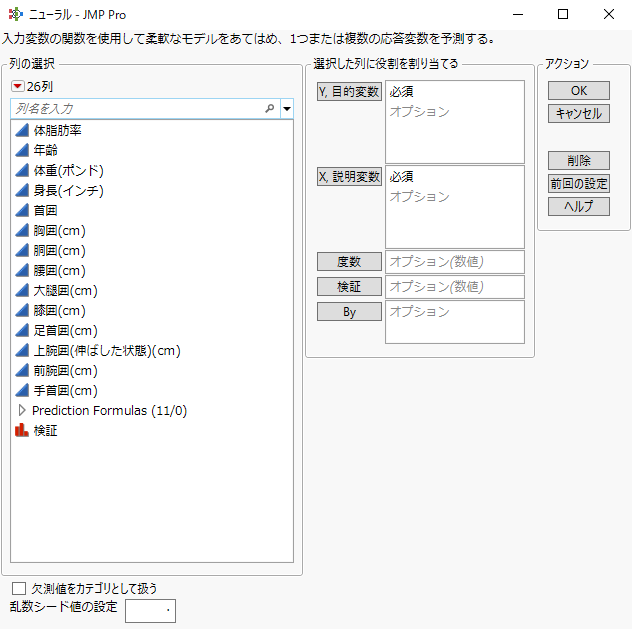632x629 pixels.
Task: Click the continuous icon beside 年齢
Action: [22, 150]
